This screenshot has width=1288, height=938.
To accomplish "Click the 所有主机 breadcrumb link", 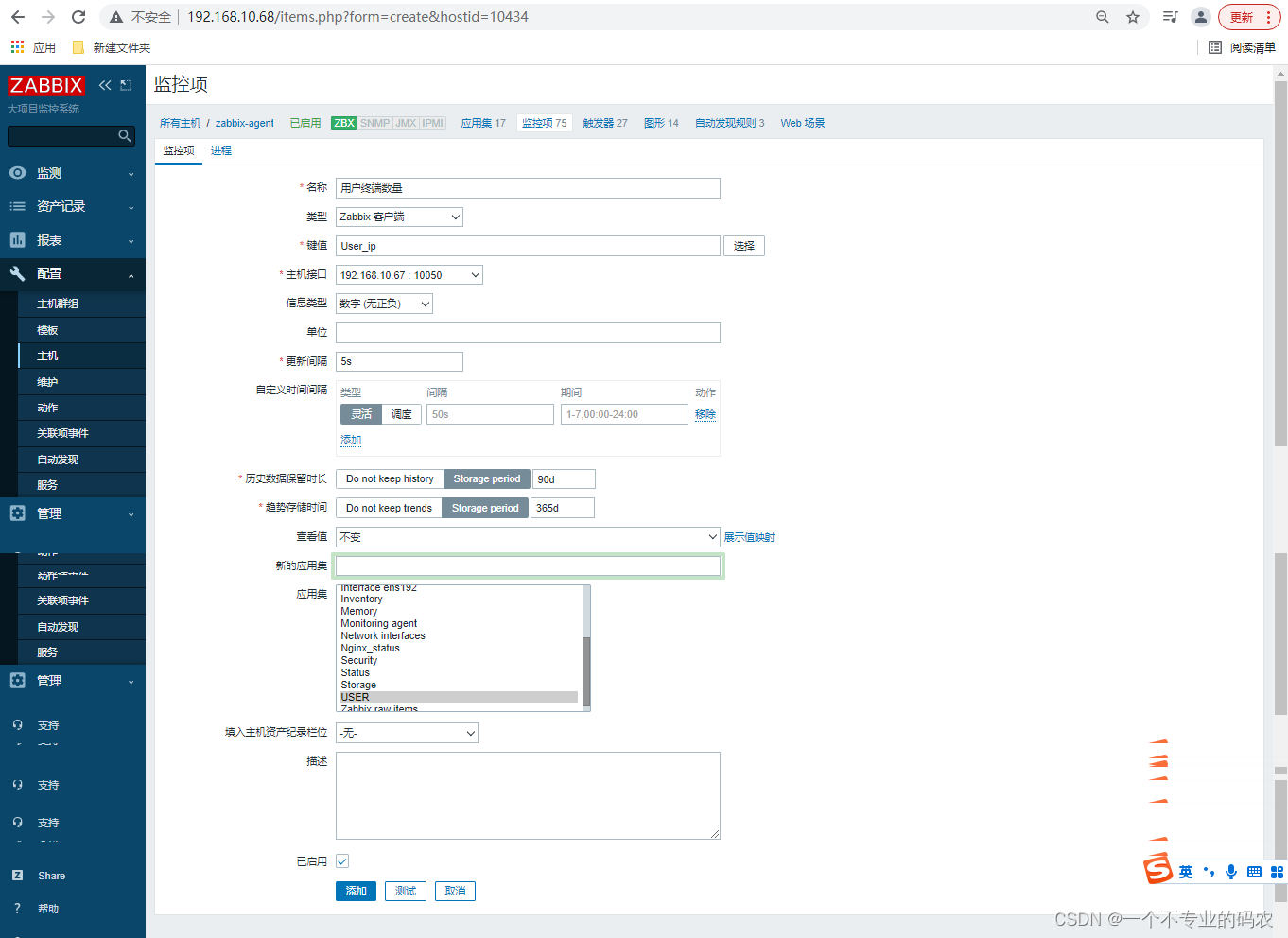I will [180, 123].
